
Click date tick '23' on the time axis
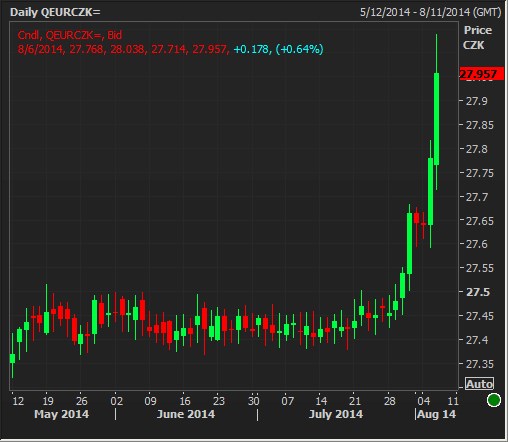pos(219,401)
